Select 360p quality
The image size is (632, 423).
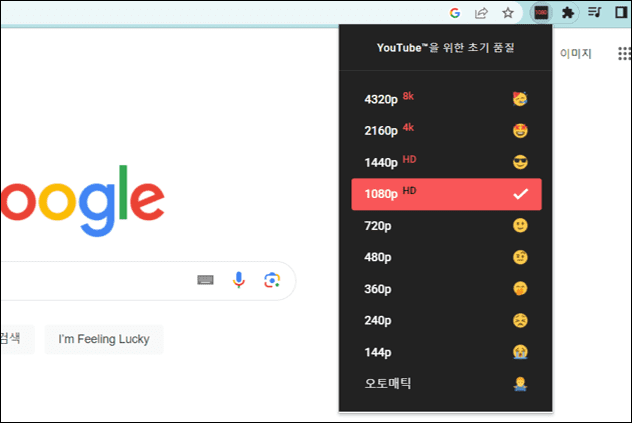point(446,289)
